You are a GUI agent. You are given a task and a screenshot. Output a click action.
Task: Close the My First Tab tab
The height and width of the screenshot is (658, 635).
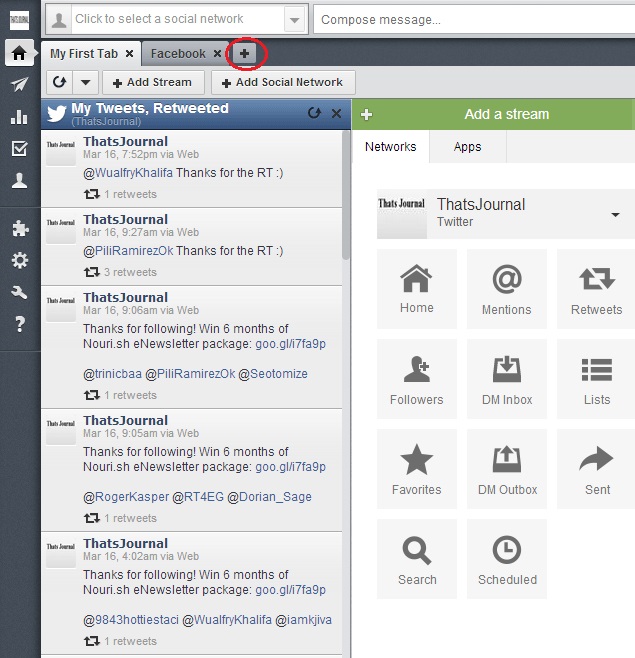pyautogui.click(x=130, y=54)
